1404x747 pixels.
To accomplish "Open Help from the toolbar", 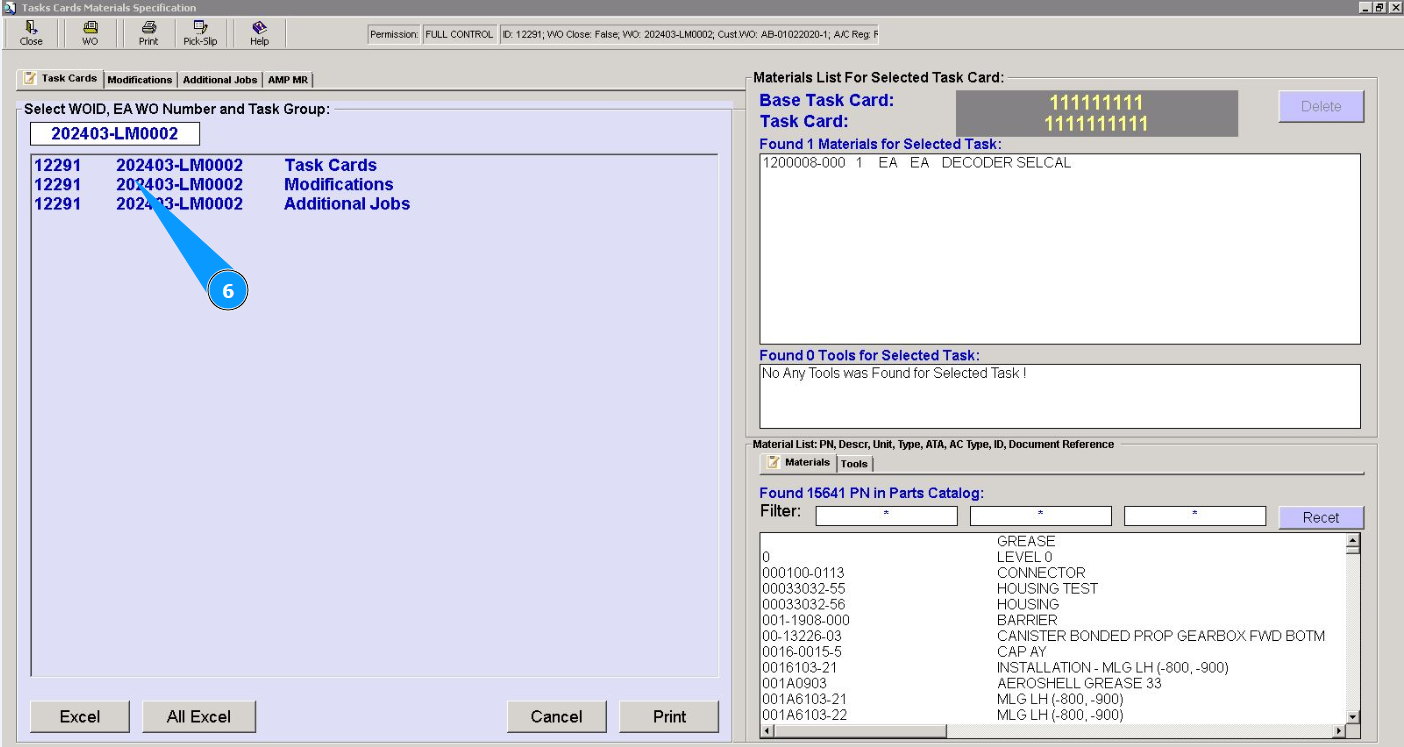I will click(259, 33).
